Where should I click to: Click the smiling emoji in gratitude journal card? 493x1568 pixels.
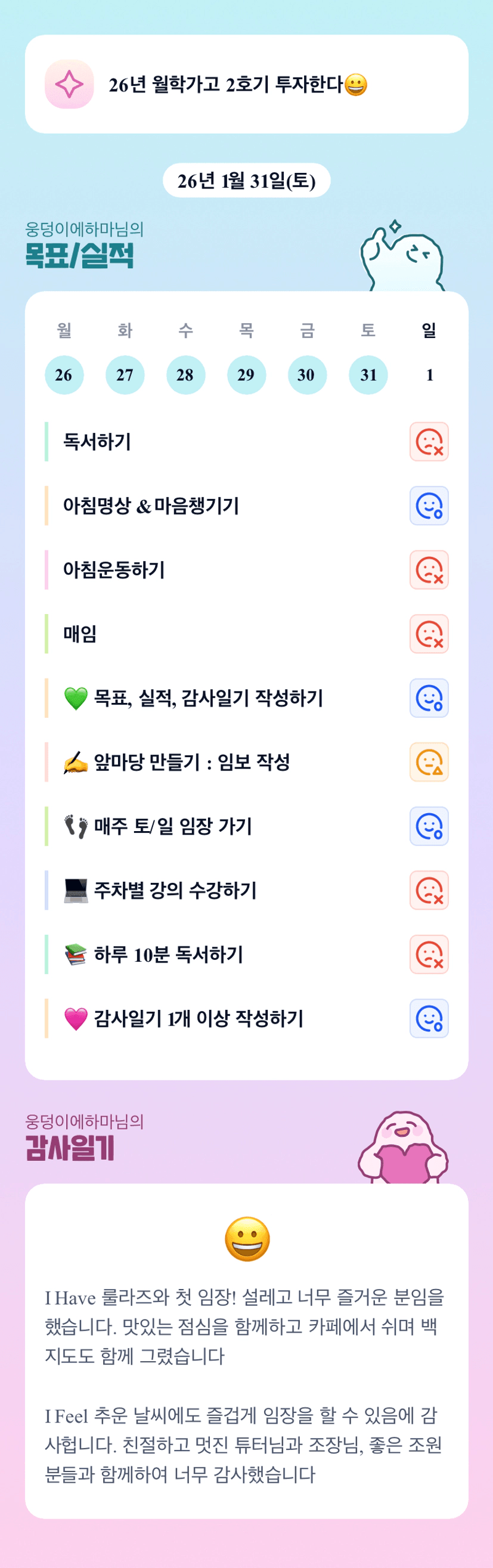pos(247,1239)
